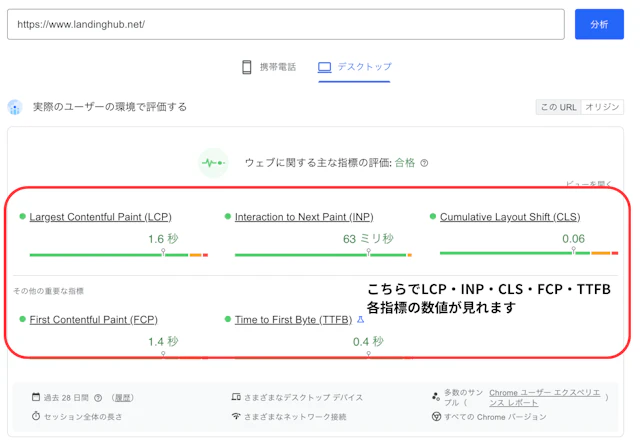Image resolution: width=640 pixels, height=444 pixels.
Task: Click the experimental flask icon beside TTFB
Action: click(x=360, y=320)
